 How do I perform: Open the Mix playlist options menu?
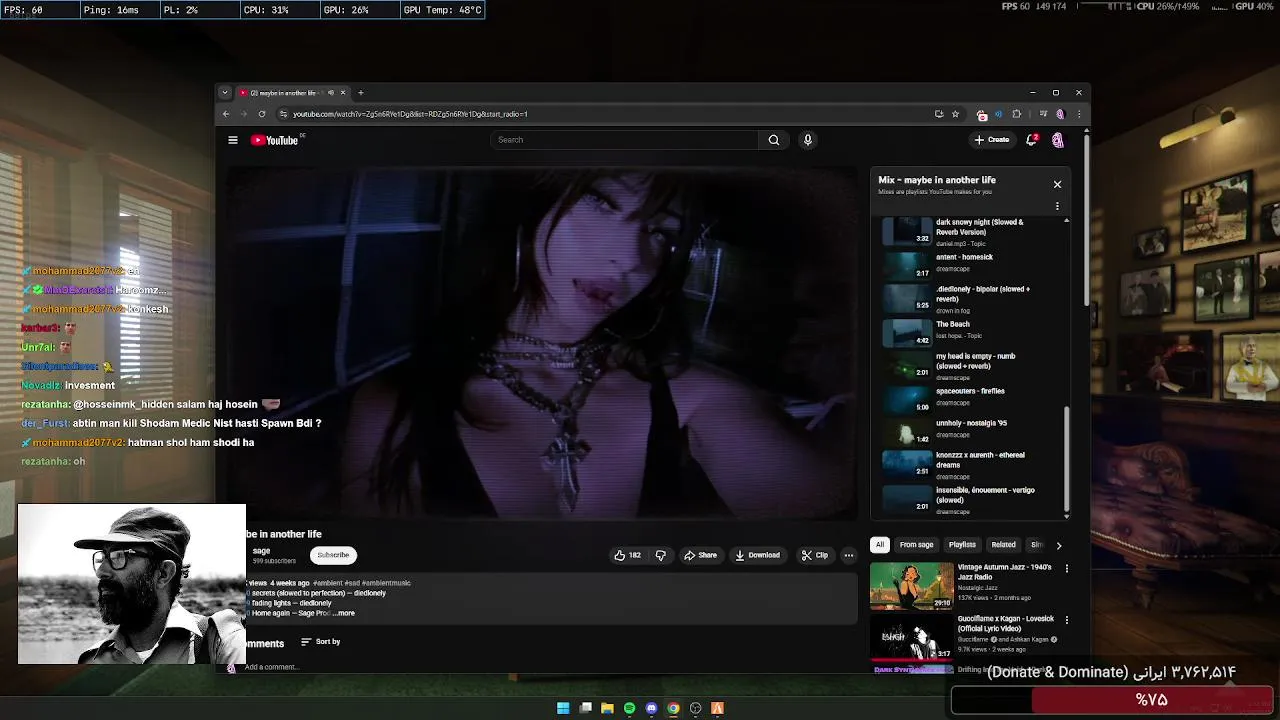(x=1057, y=206)
